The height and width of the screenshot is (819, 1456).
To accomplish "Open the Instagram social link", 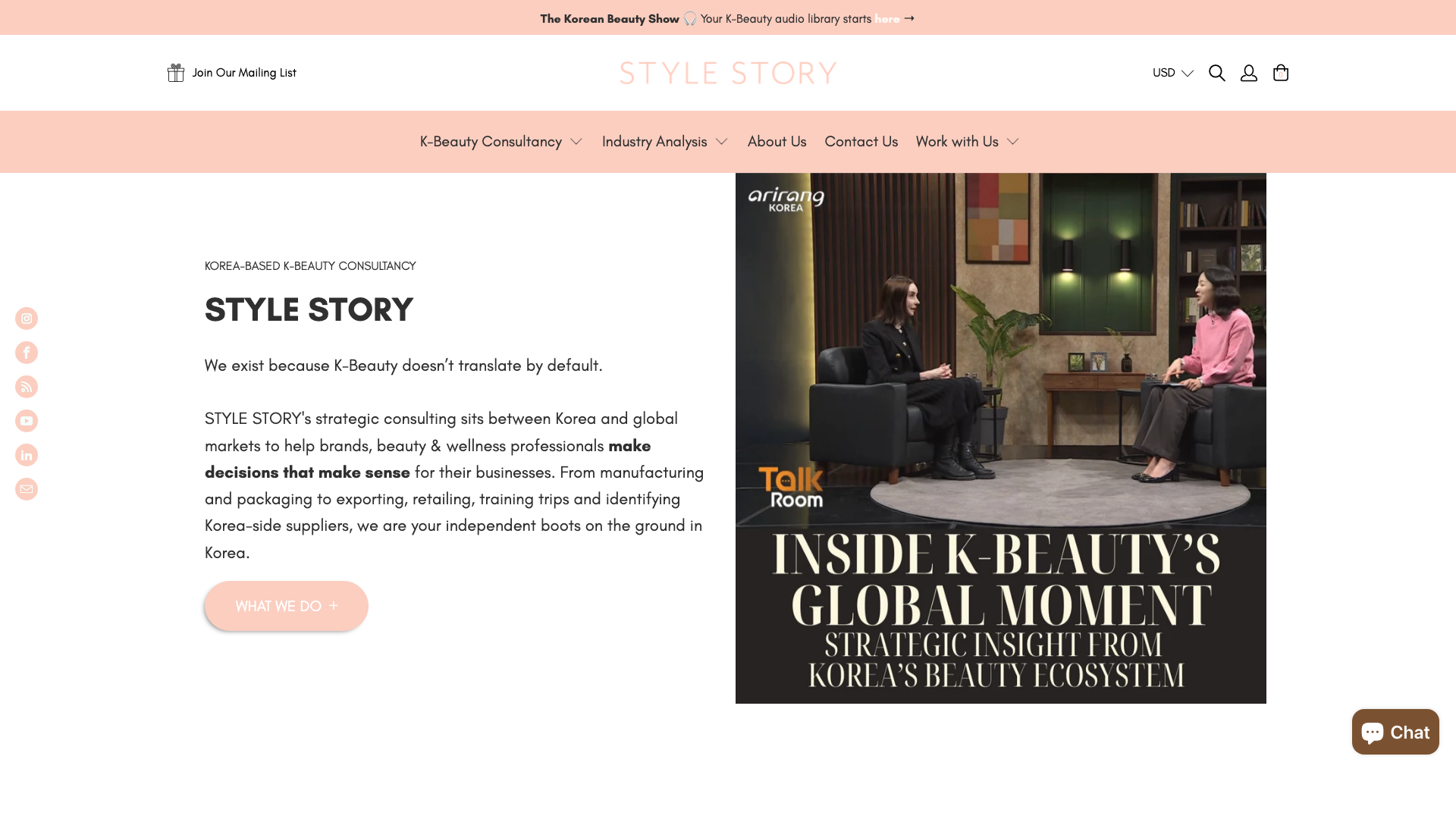I will pyautogui.click(x=27, y=318).
